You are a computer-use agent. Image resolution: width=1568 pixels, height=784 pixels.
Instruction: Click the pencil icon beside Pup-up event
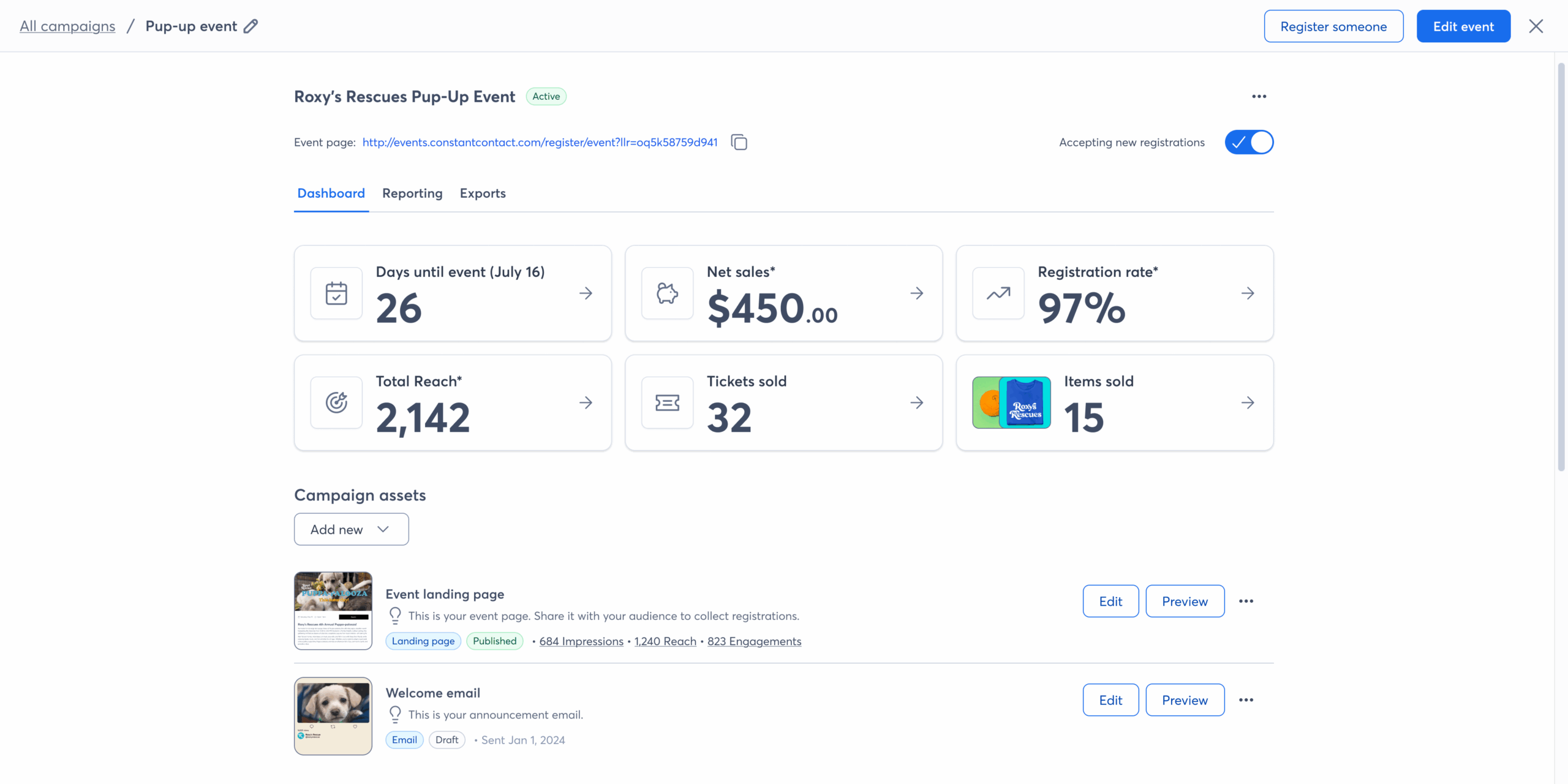[251, 26]
